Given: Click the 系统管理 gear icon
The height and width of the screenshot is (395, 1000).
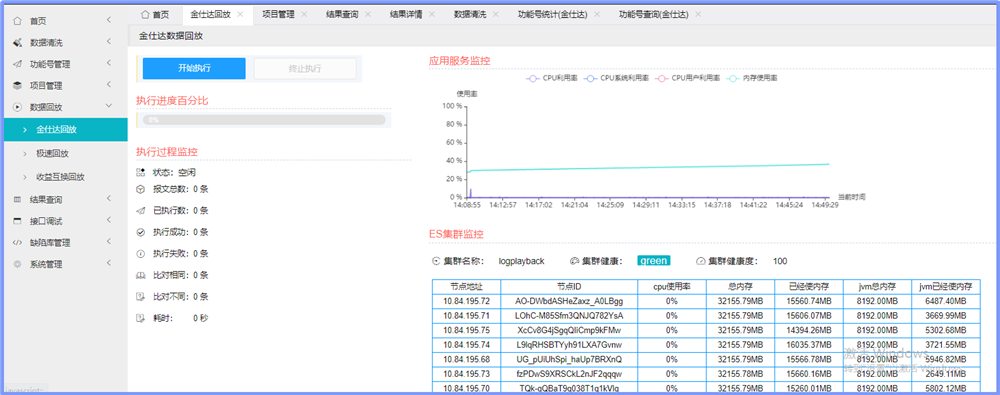Looking at the screenshot, I should click(18, 264).
